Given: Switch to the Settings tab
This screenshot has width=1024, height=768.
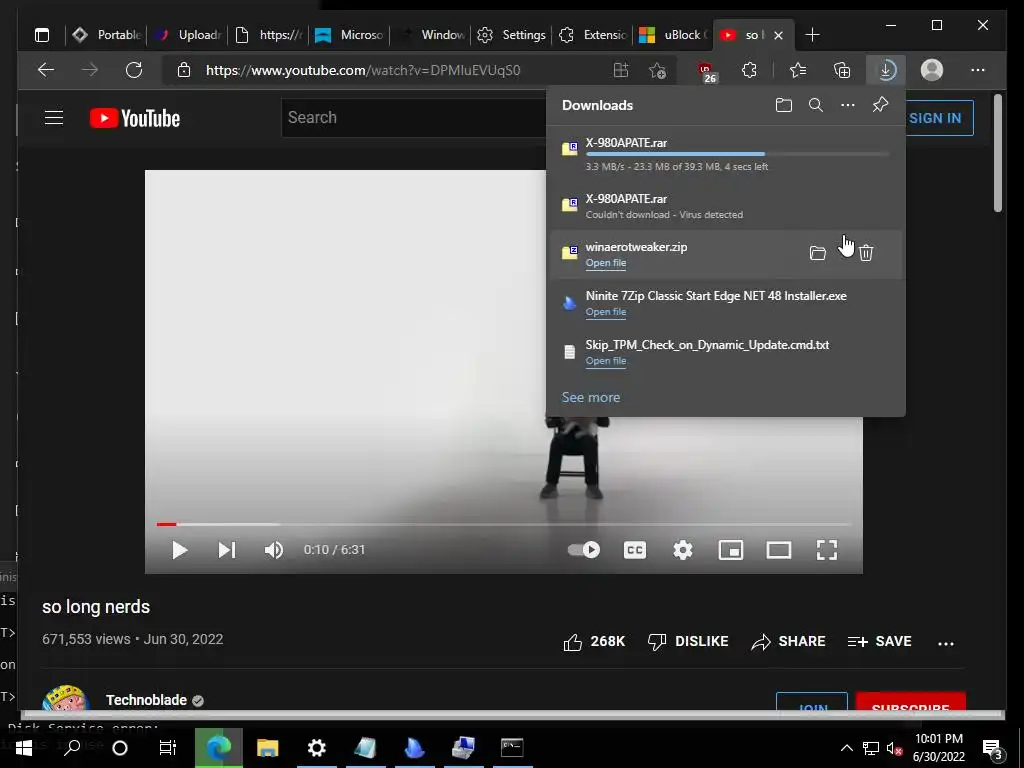Looking at the screenshot, I should click(x=511, y=35).
